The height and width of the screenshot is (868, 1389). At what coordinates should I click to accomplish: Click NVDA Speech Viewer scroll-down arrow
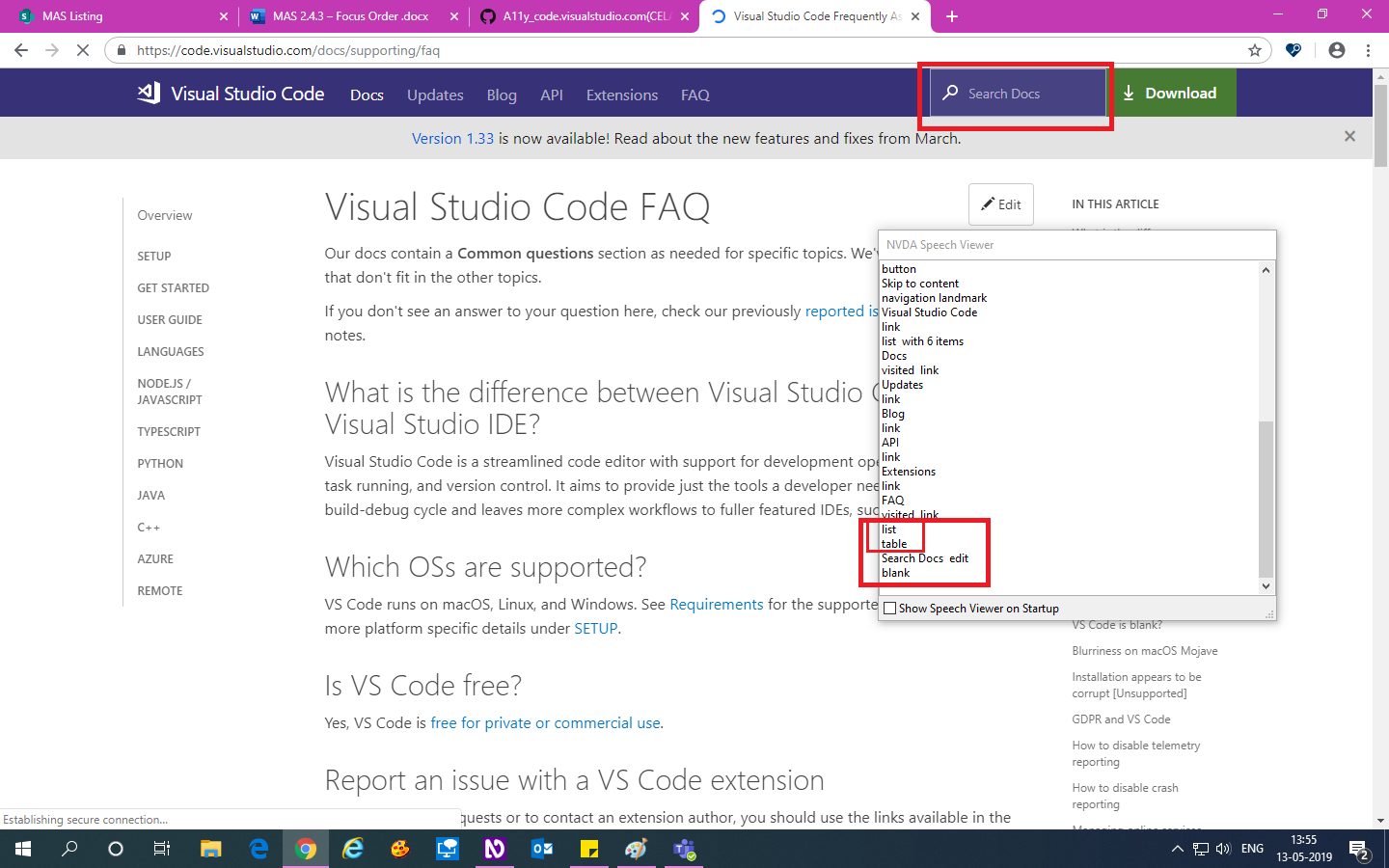click(1266, 585)
